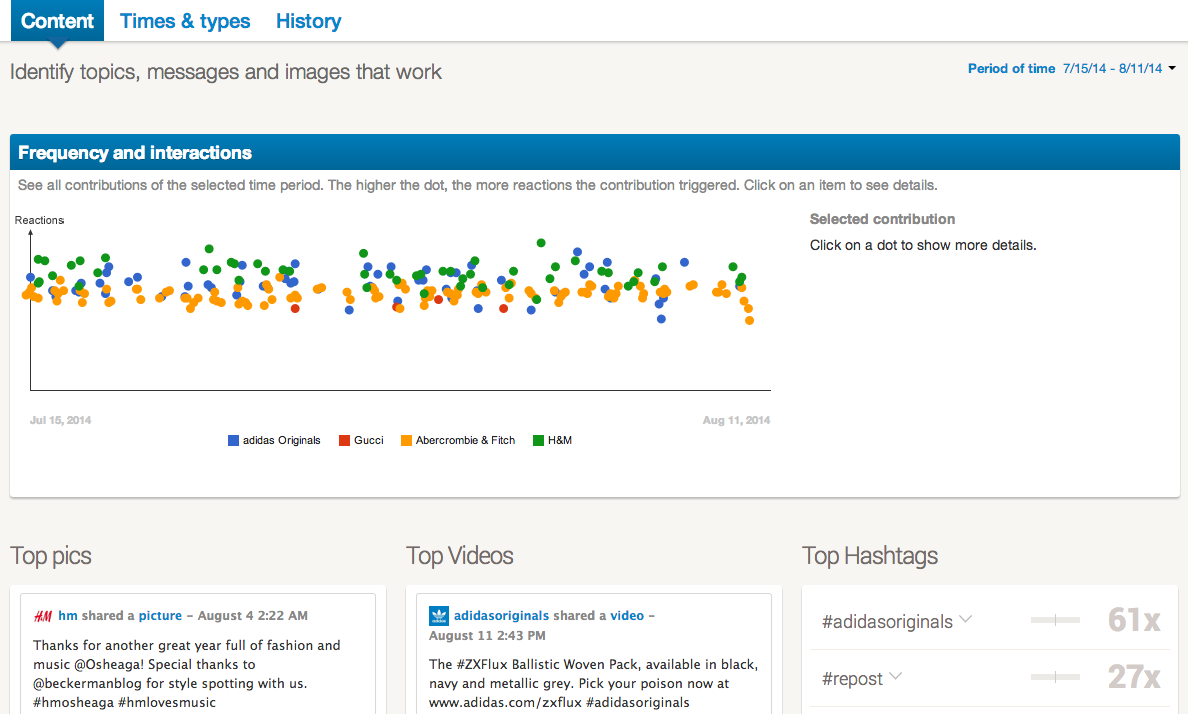The image size is (1188, 714).
Task: Click the August 4 2:22 AM timestamp
Action: point(252,615)
